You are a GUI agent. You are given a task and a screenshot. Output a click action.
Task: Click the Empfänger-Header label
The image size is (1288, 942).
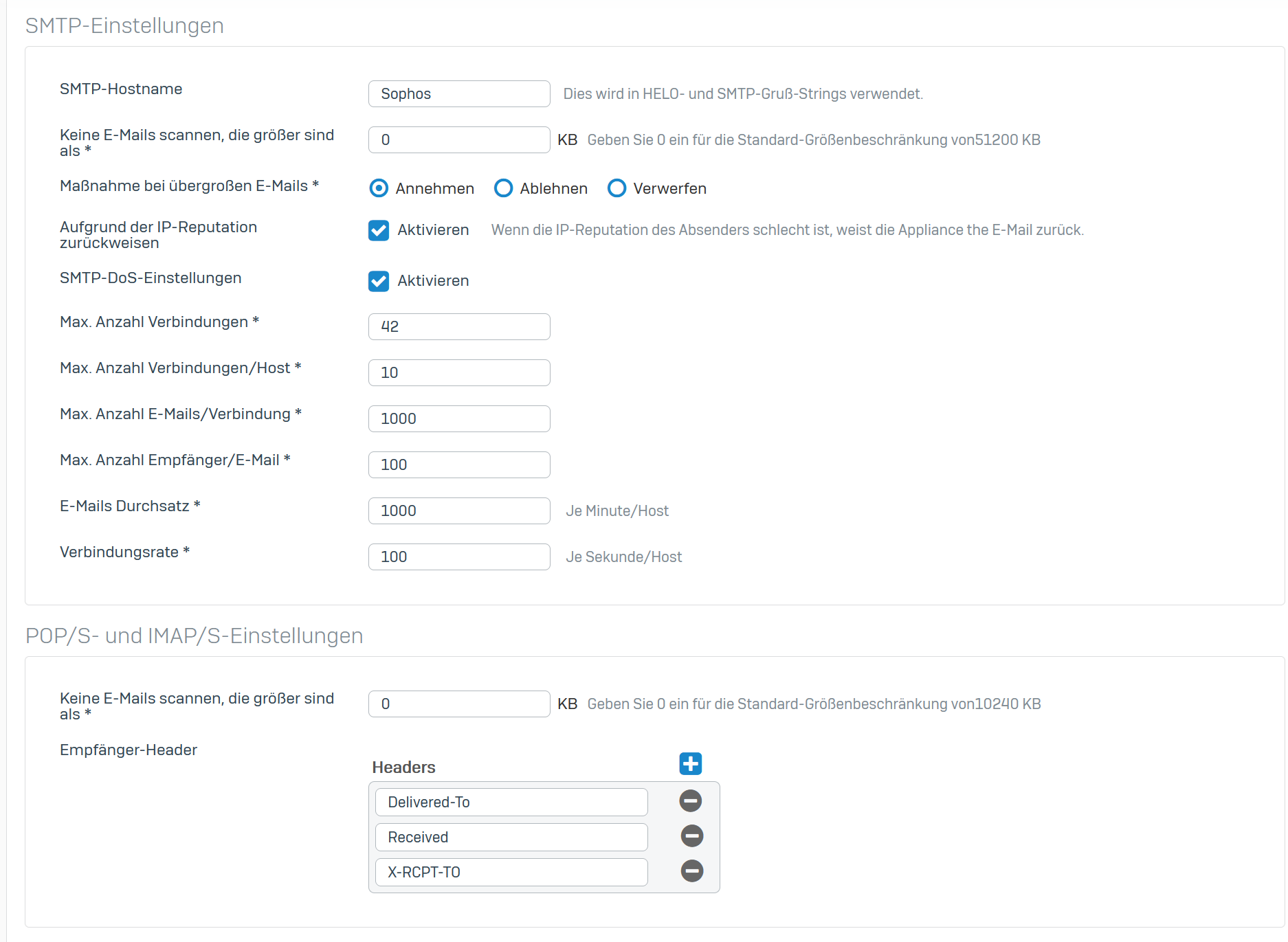coord(129,750)
